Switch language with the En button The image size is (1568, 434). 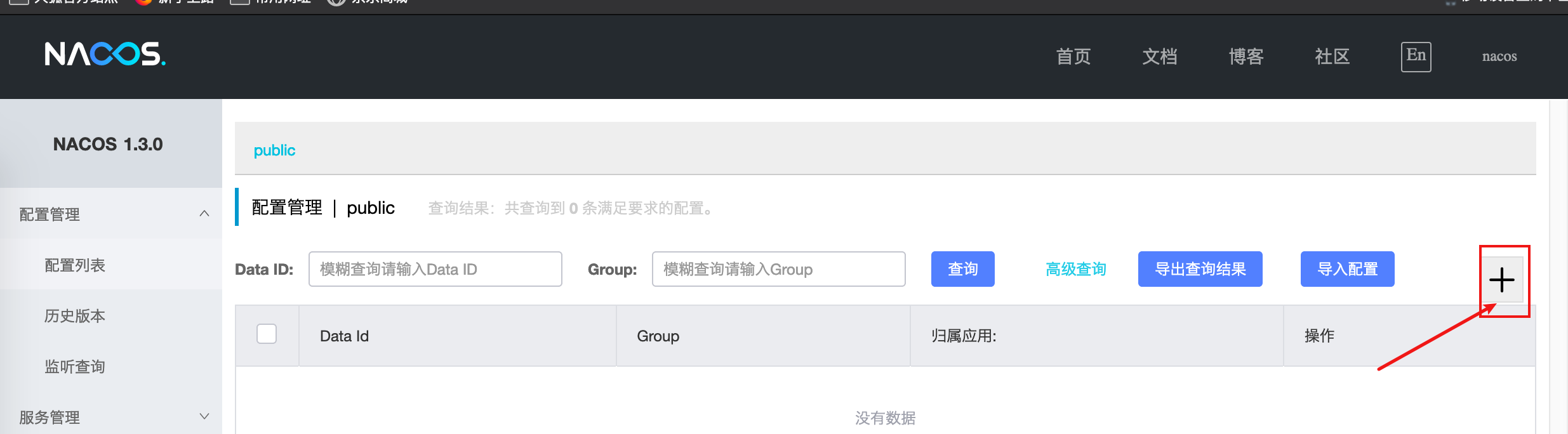pos(1416,56)
